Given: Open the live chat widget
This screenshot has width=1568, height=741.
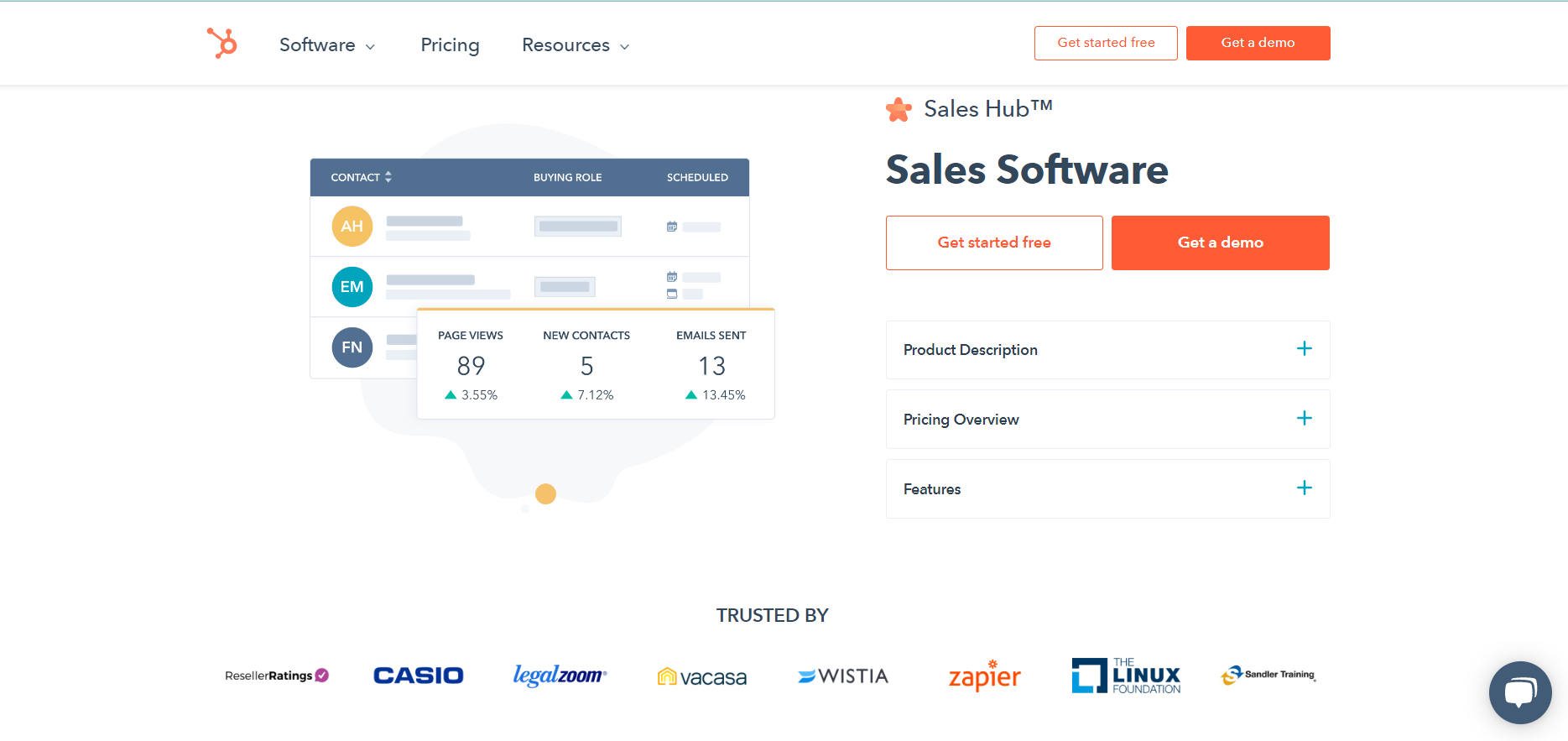Looking at the screenshot, I should point(1520,692).
